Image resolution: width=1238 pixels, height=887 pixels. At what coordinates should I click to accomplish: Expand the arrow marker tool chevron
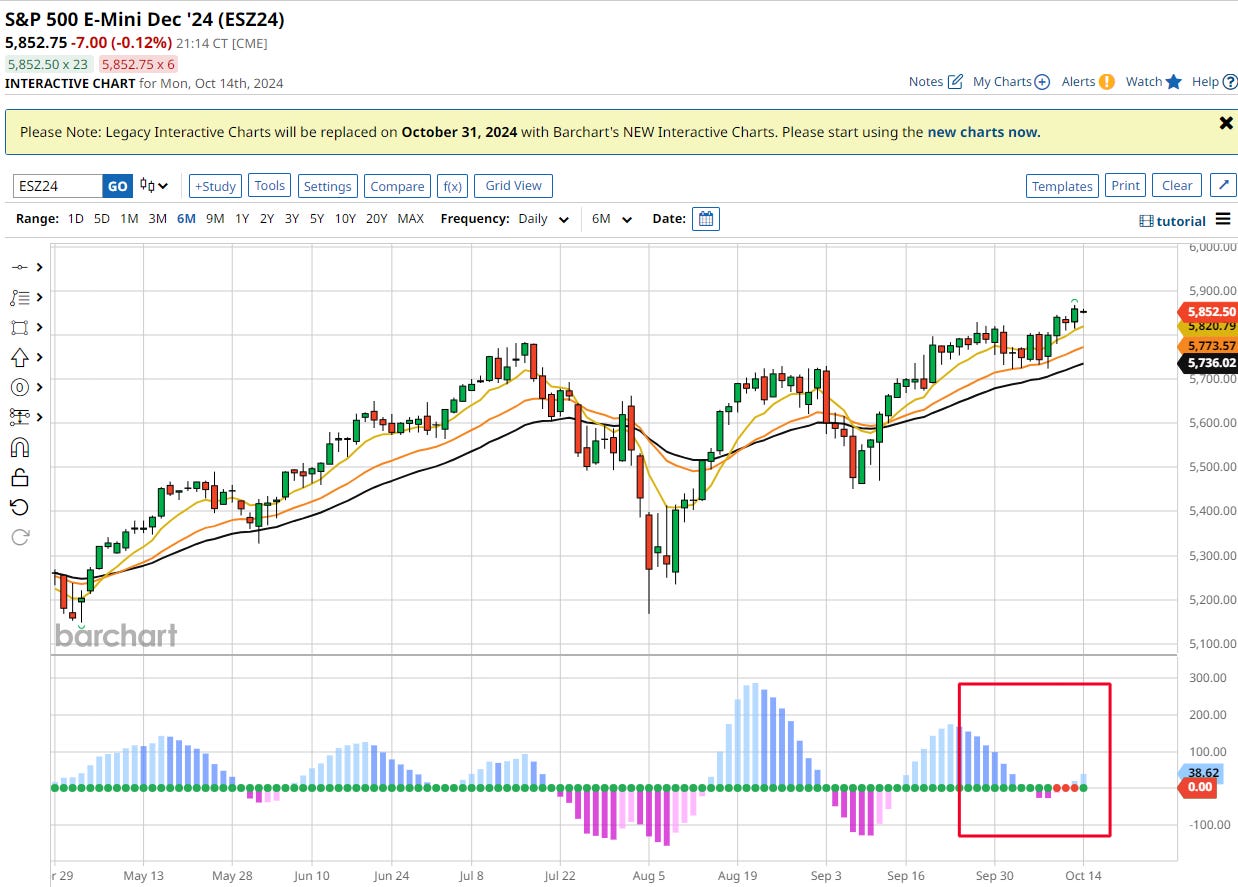tap(39, 357)
